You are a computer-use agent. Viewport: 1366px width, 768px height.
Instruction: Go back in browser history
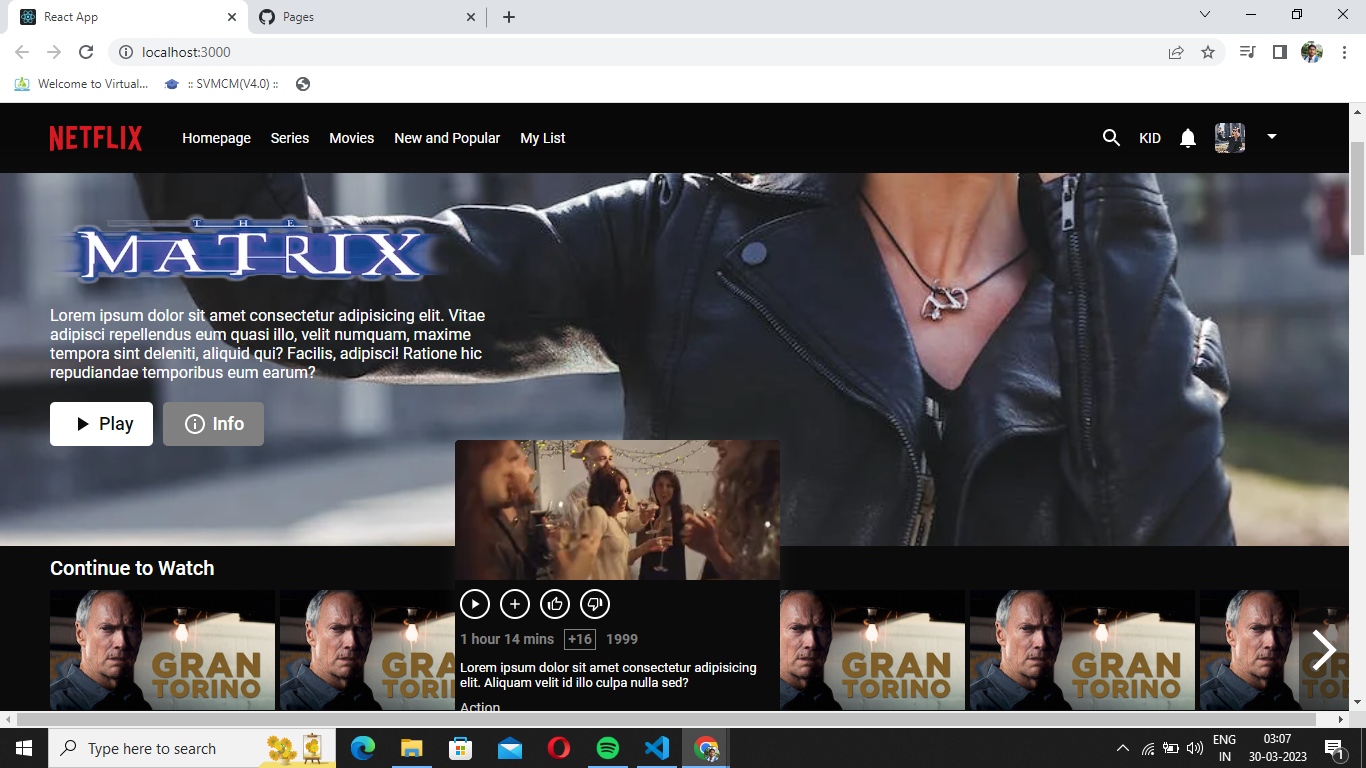22,52
